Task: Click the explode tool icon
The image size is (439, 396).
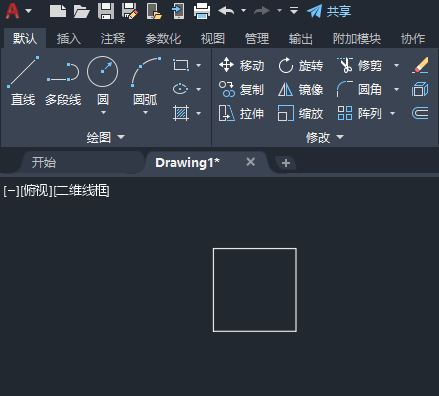Action: coord(420,89)
